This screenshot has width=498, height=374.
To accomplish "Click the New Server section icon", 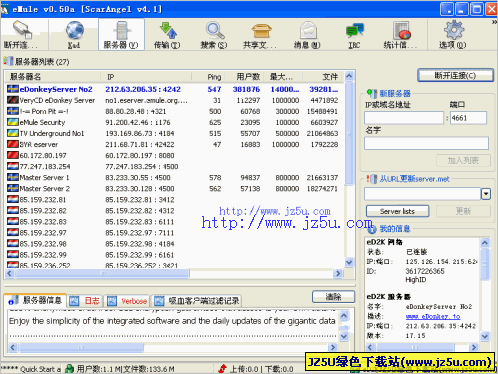I will [x=372, y=93].
